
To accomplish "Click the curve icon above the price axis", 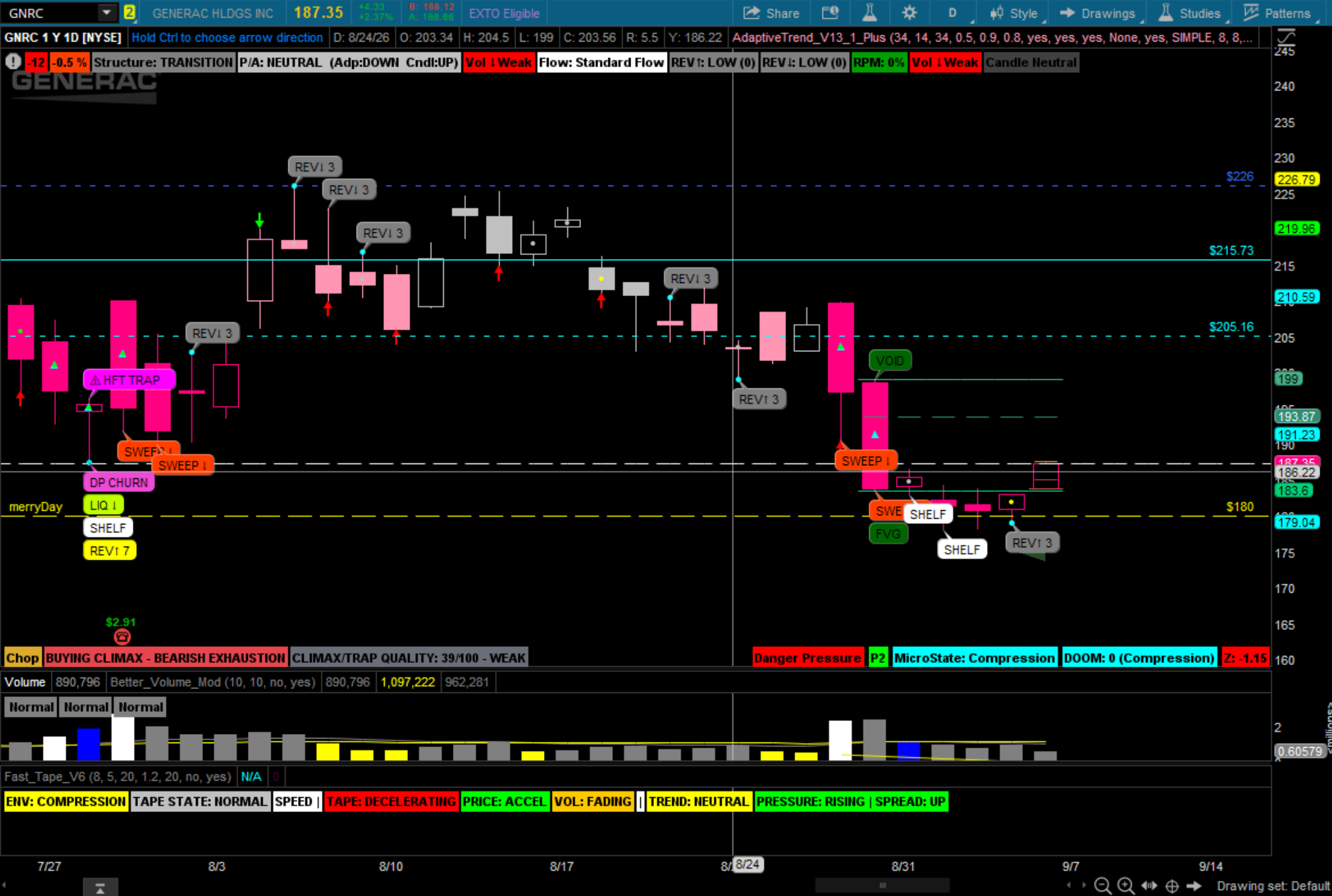I will point(1286,36).
